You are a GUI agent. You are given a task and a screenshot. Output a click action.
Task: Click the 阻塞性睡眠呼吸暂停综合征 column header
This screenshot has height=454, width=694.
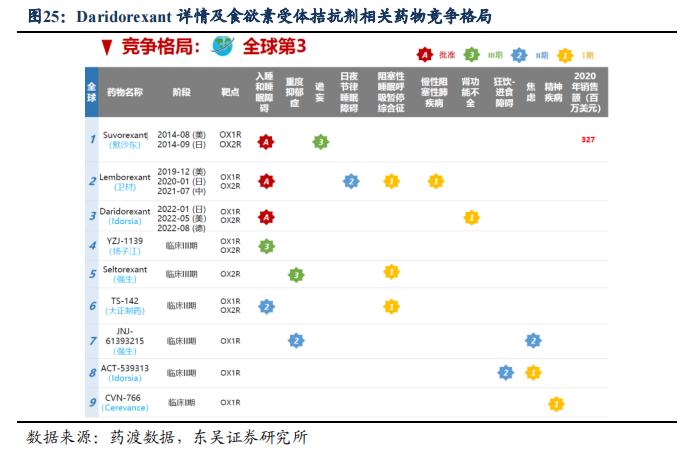[x=391, y=92]
